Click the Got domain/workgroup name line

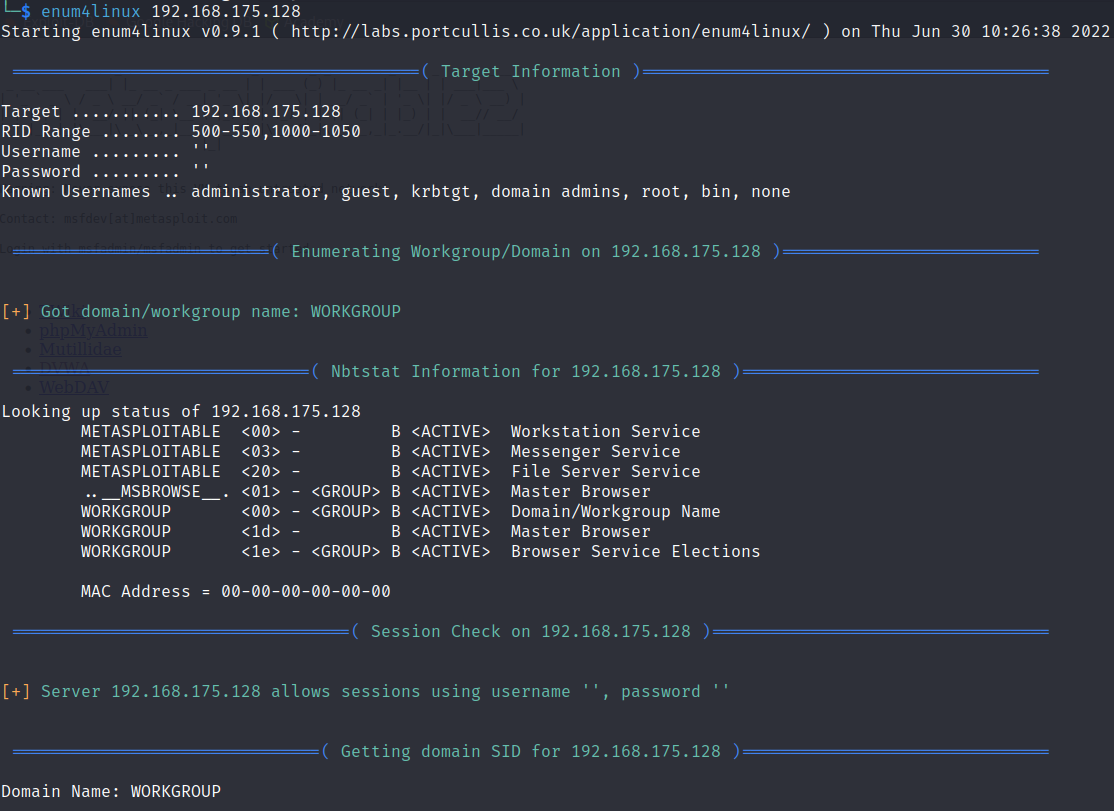coord(202,312)
